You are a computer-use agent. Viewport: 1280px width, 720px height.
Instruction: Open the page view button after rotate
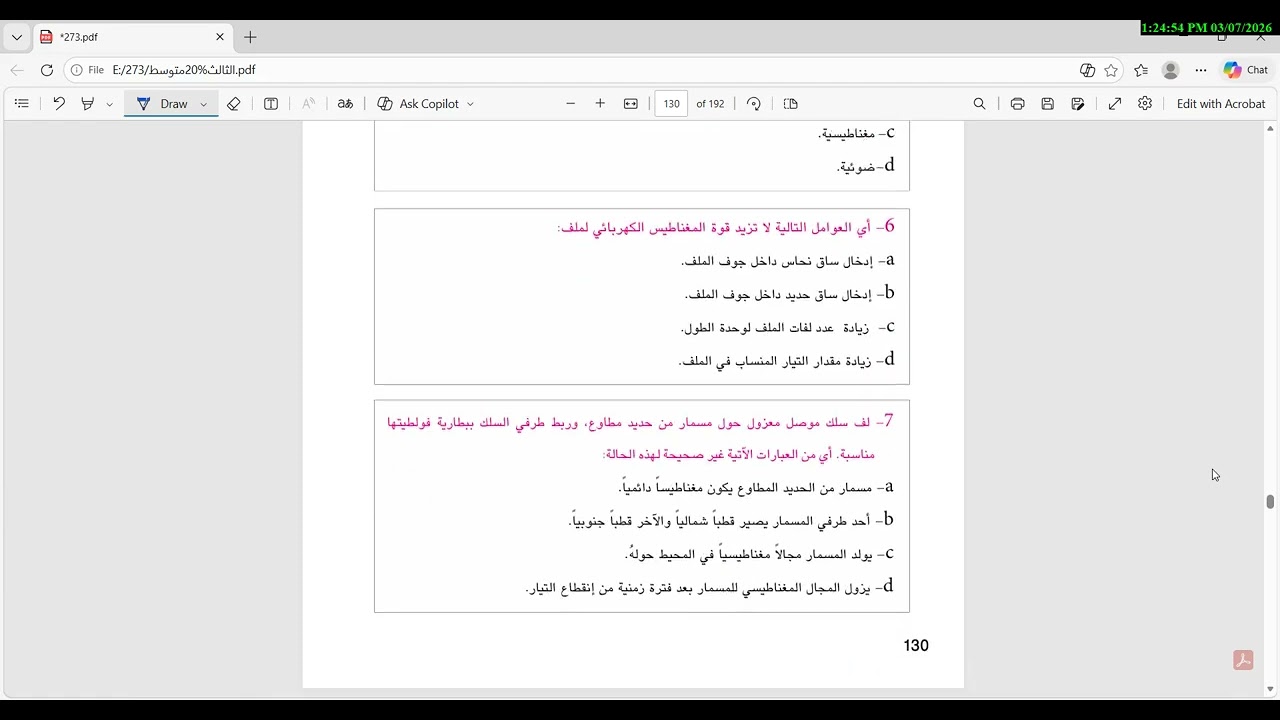(x=791, y=104)
